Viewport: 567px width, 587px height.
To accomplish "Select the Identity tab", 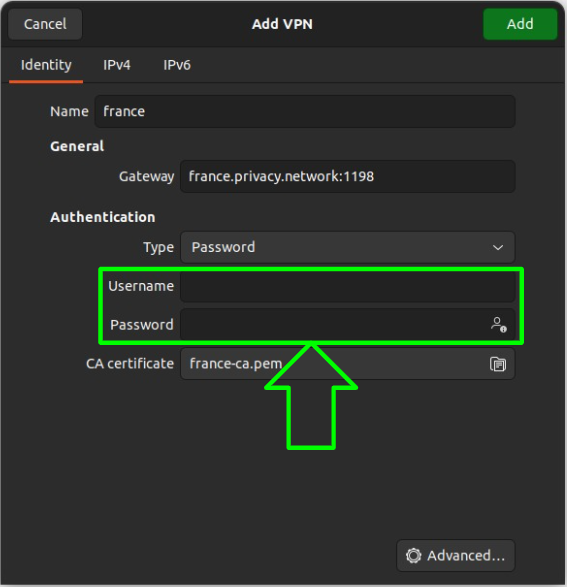I will coord(46,65).
